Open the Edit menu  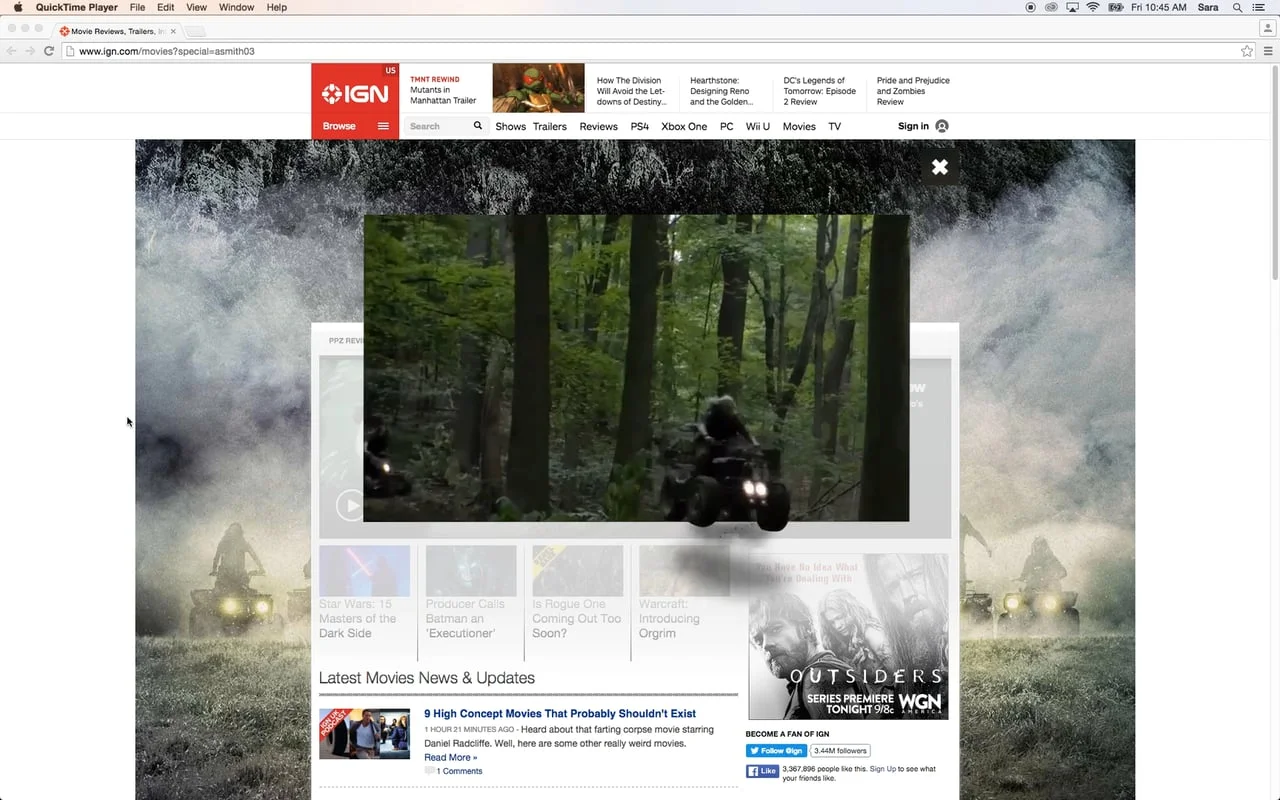166,7
